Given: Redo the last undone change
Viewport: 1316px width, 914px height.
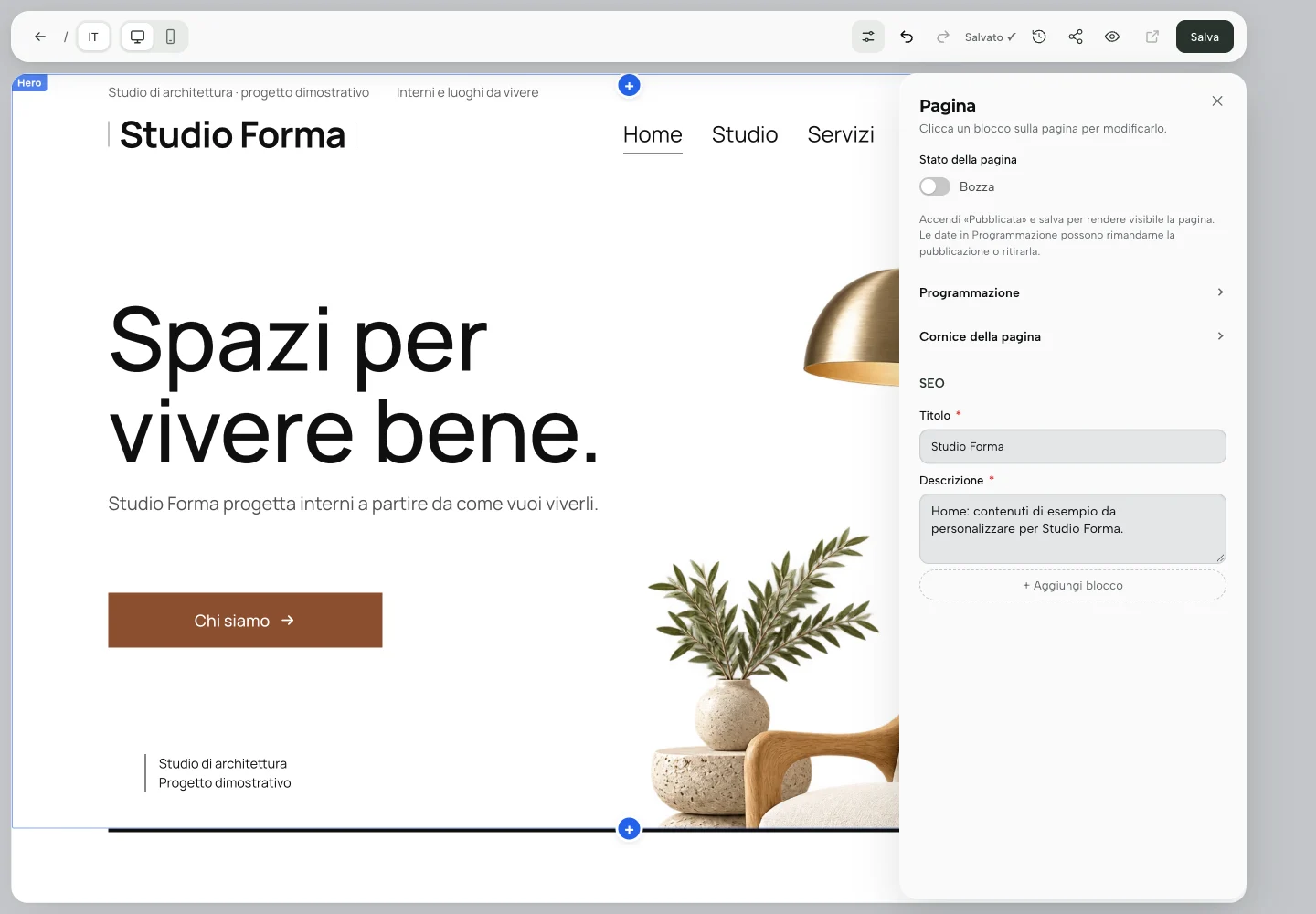Looking at the screenshot, I should click(943, 37).
